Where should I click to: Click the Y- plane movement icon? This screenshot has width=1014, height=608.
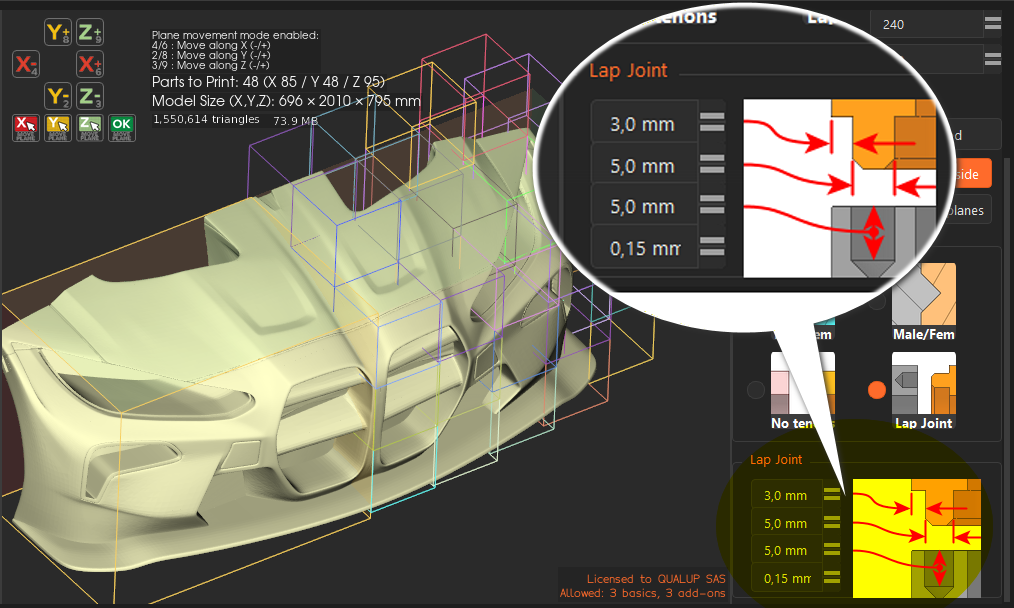[x=58, y=96]
